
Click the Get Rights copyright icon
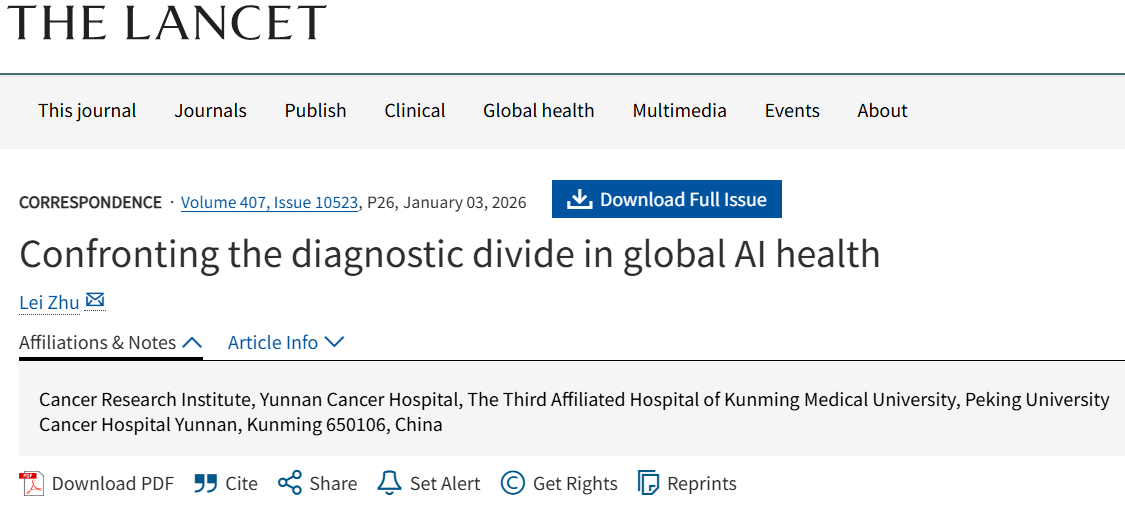[513, 484]
